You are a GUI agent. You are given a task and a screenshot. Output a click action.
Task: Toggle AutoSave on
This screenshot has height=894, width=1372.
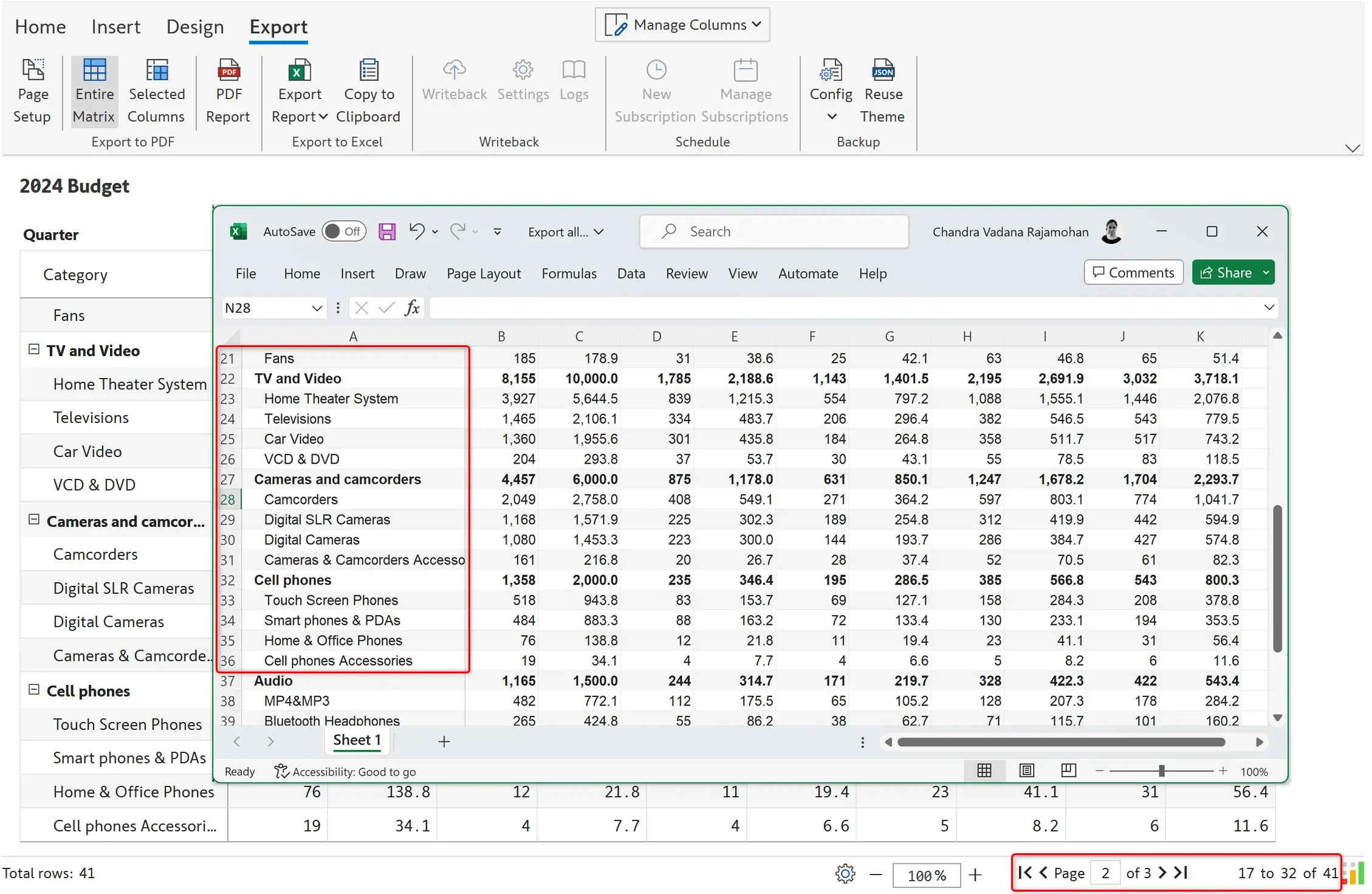click(344, 232)
